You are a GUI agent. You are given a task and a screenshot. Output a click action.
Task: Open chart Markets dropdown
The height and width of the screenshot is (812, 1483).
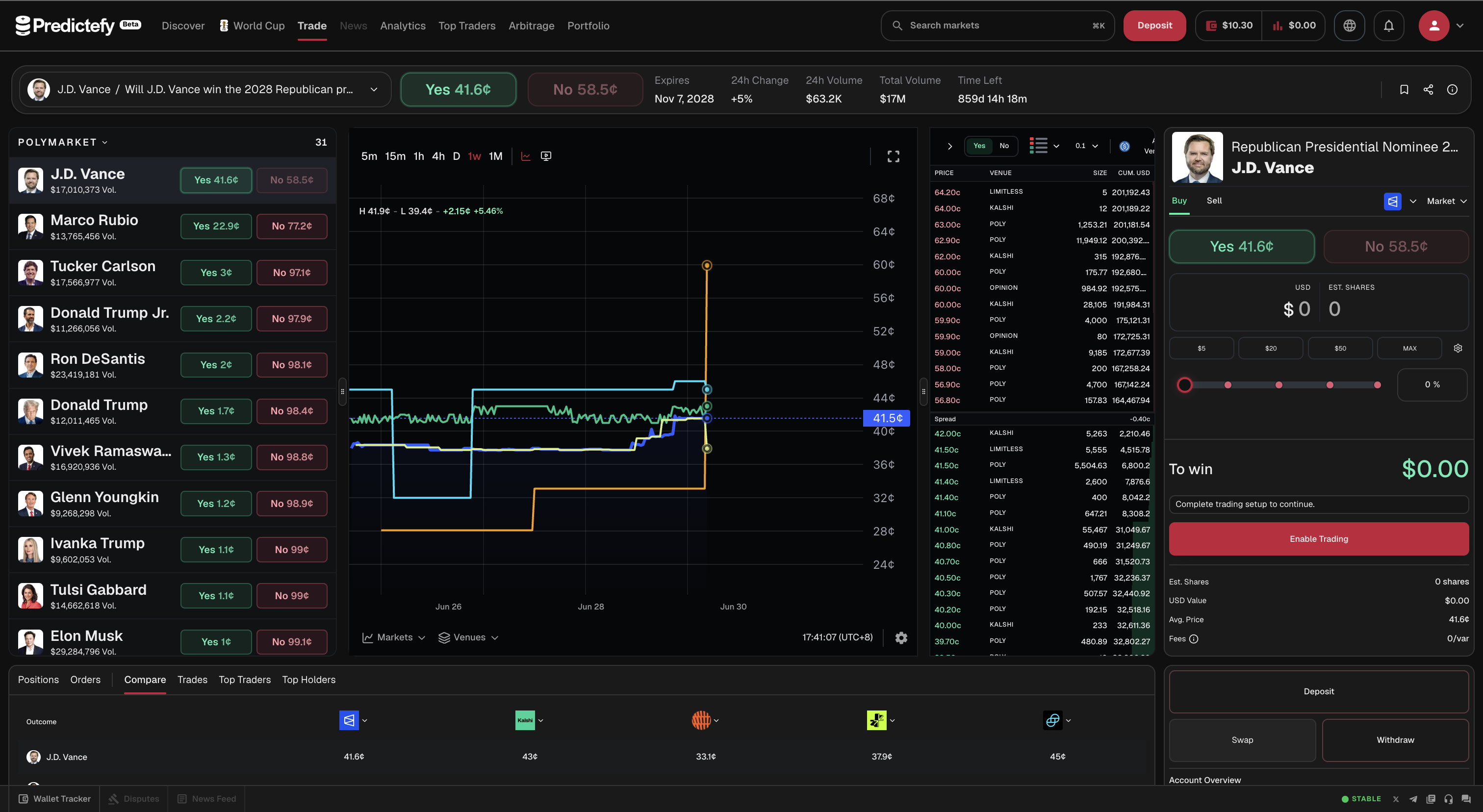click(394, 637)
